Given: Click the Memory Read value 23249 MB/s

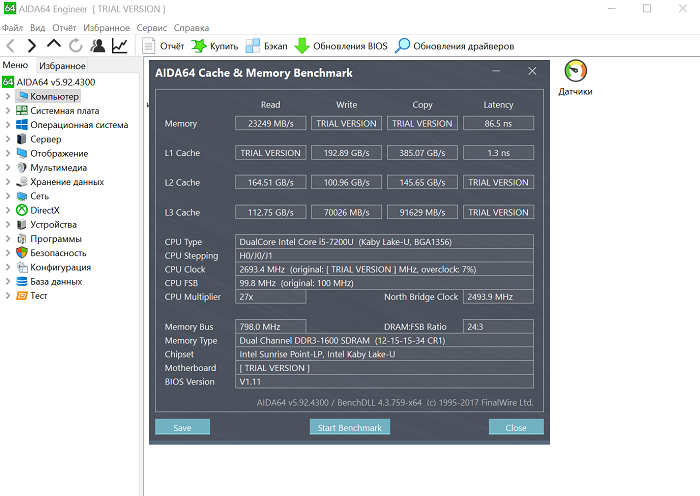Looking at the screenshot, I should pyautogui.click(x=271, y=123).
